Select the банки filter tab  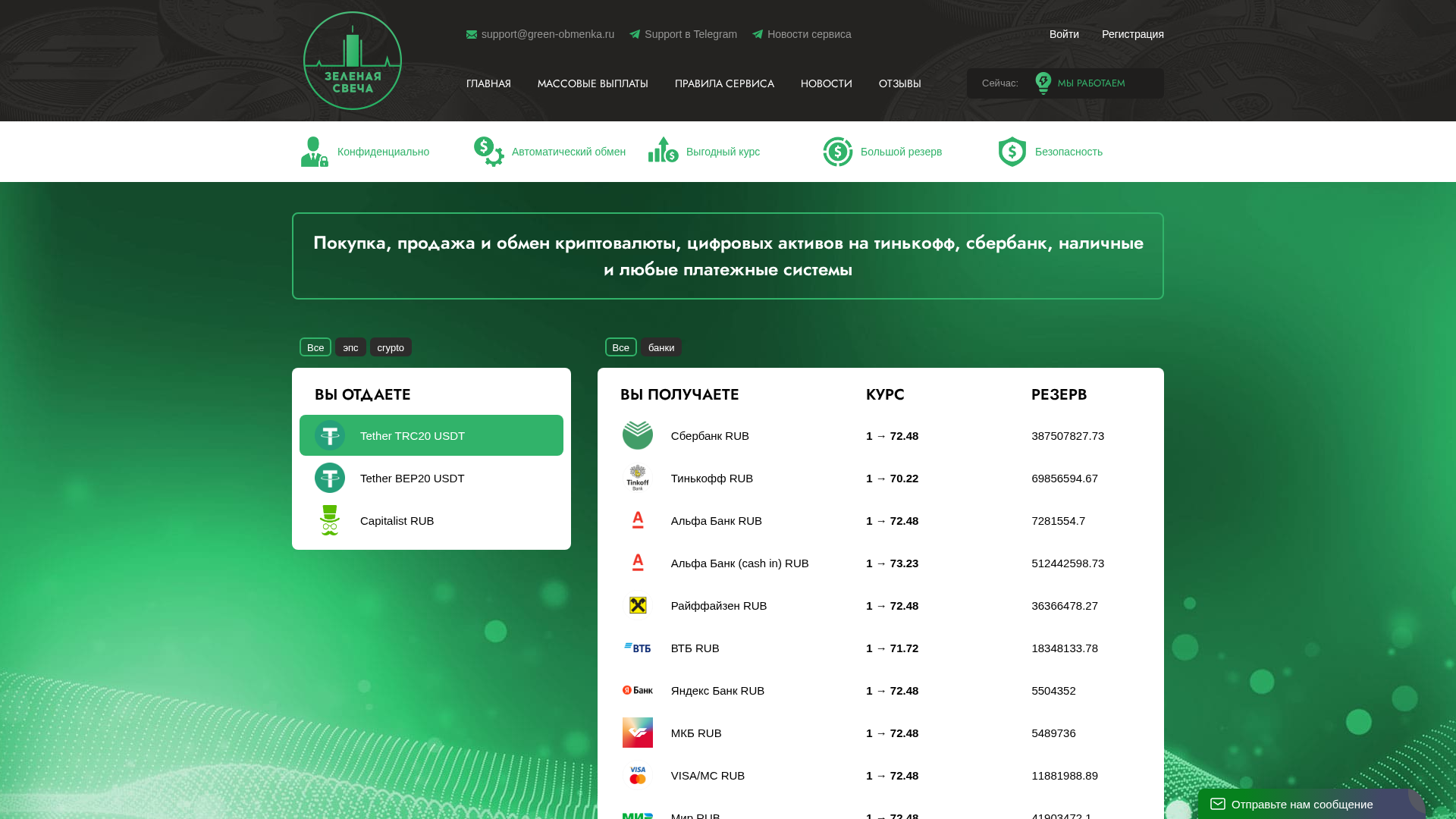click(661, 347)
